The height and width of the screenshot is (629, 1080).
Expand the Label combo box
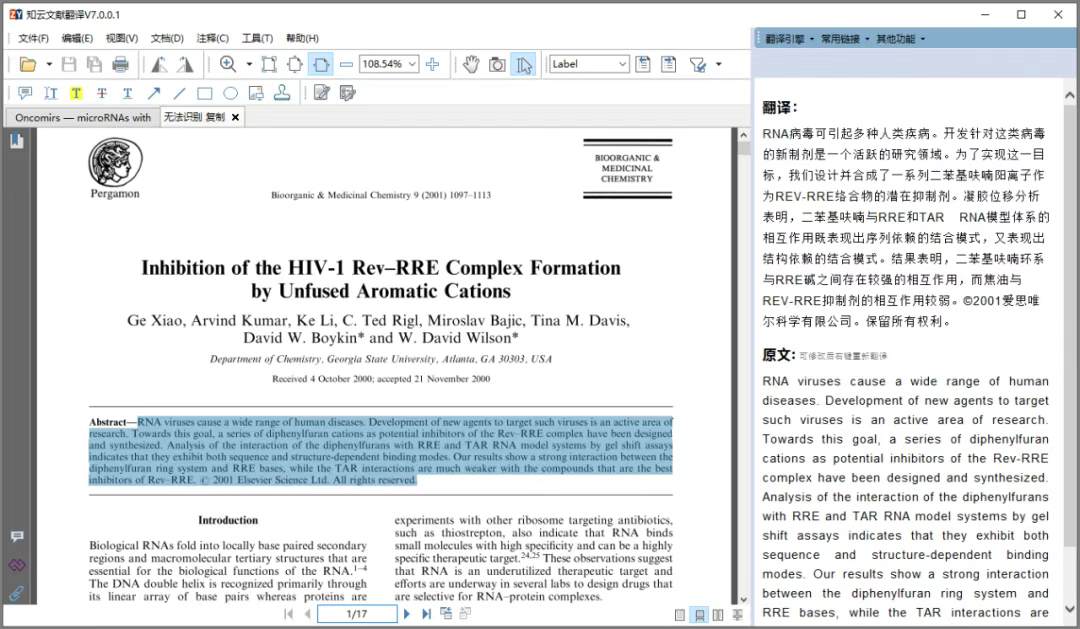pos(622,65)
